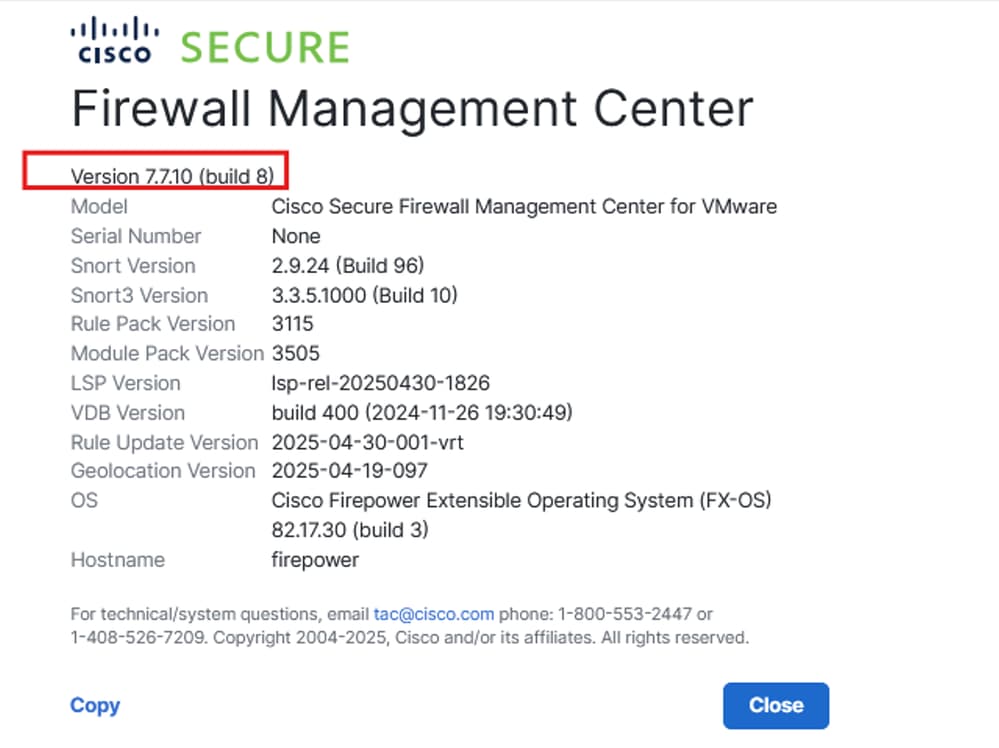Click the green SECURE wordmark
The height and width of the screenshot is (748, 999).
coord(264,47)
